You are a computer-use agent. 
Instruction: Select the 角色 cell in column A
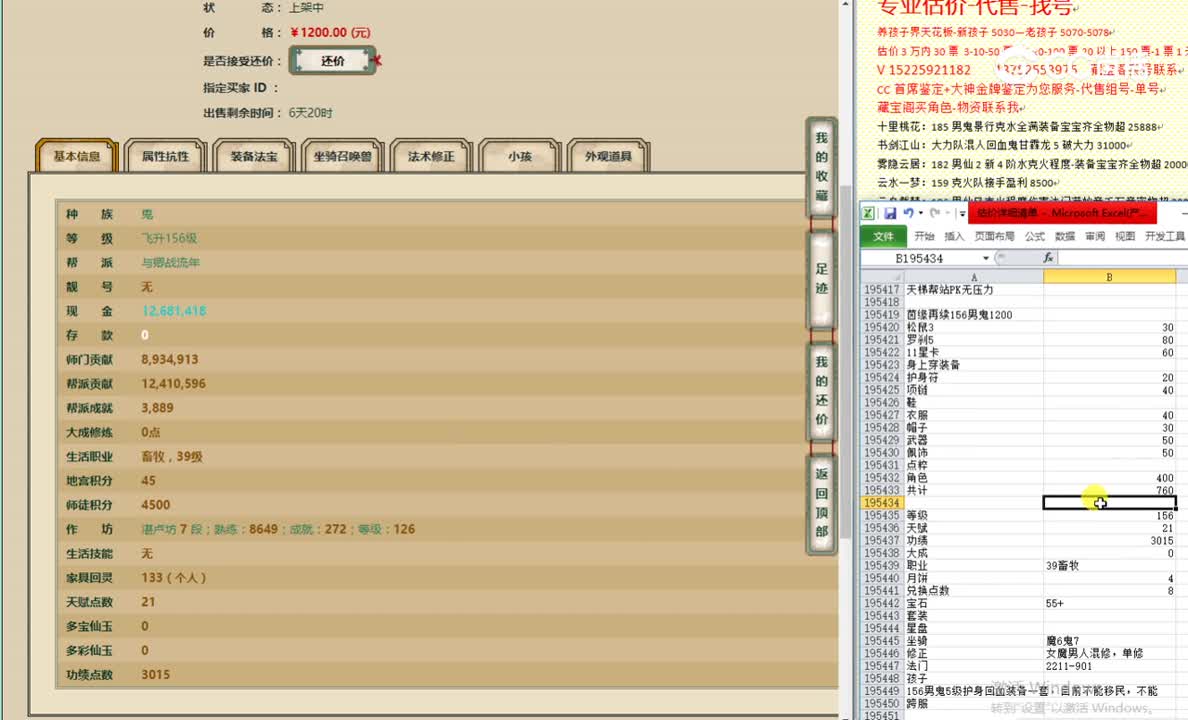pyautogui.click(x=974, y=478)
